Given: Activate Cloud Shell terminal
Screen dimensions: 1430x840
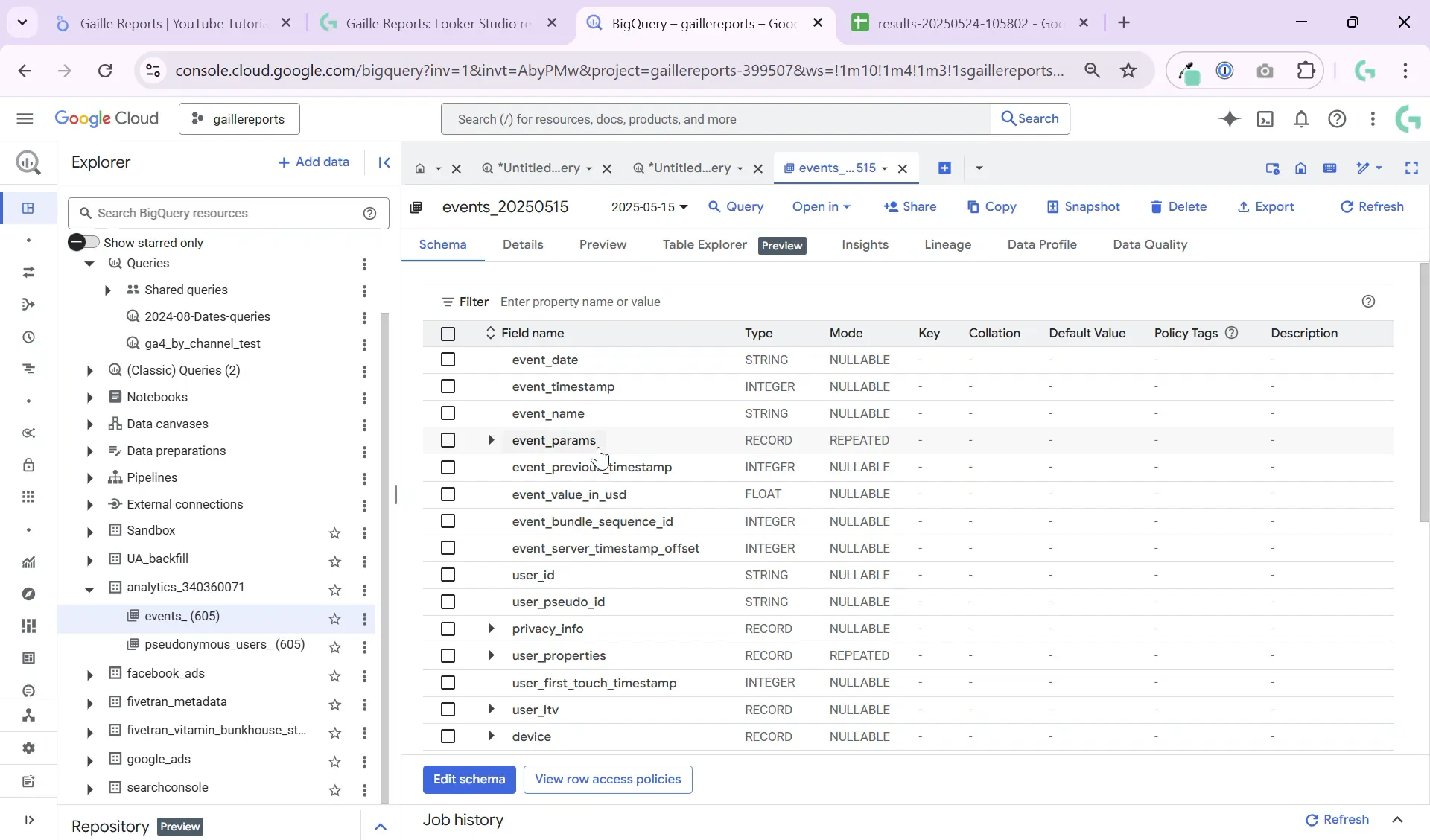Looking at the screenshot, I should pos(1266,119).
